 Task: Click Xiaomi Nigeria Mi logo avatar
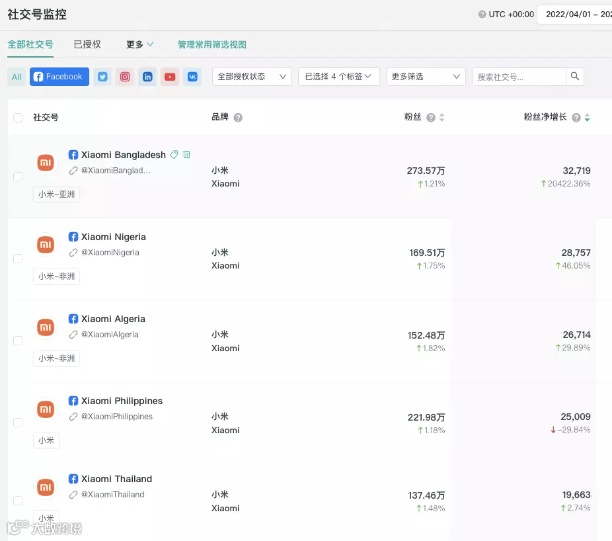[x=46, y=244]
